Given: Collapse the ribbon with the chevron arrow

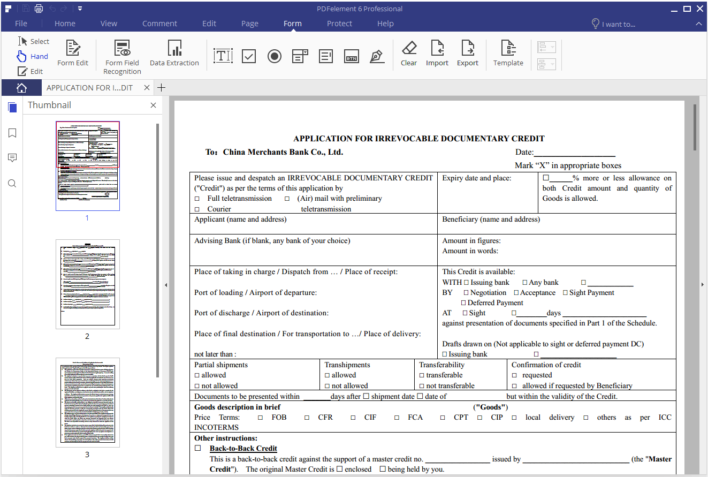Looking at the screenshot, I should coord(699,23).
